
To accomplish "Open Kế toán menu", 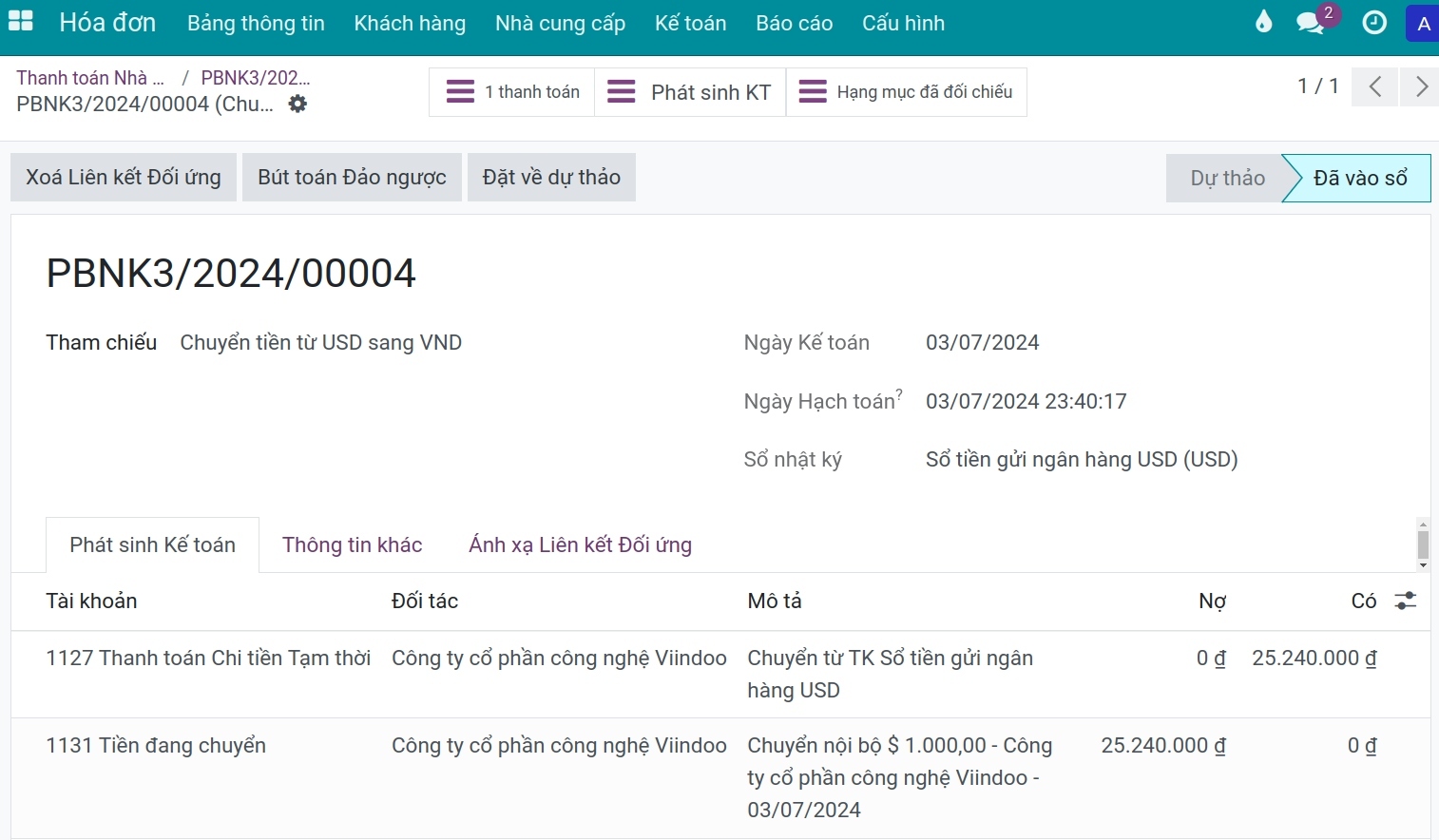I will [x=690, y=24].
